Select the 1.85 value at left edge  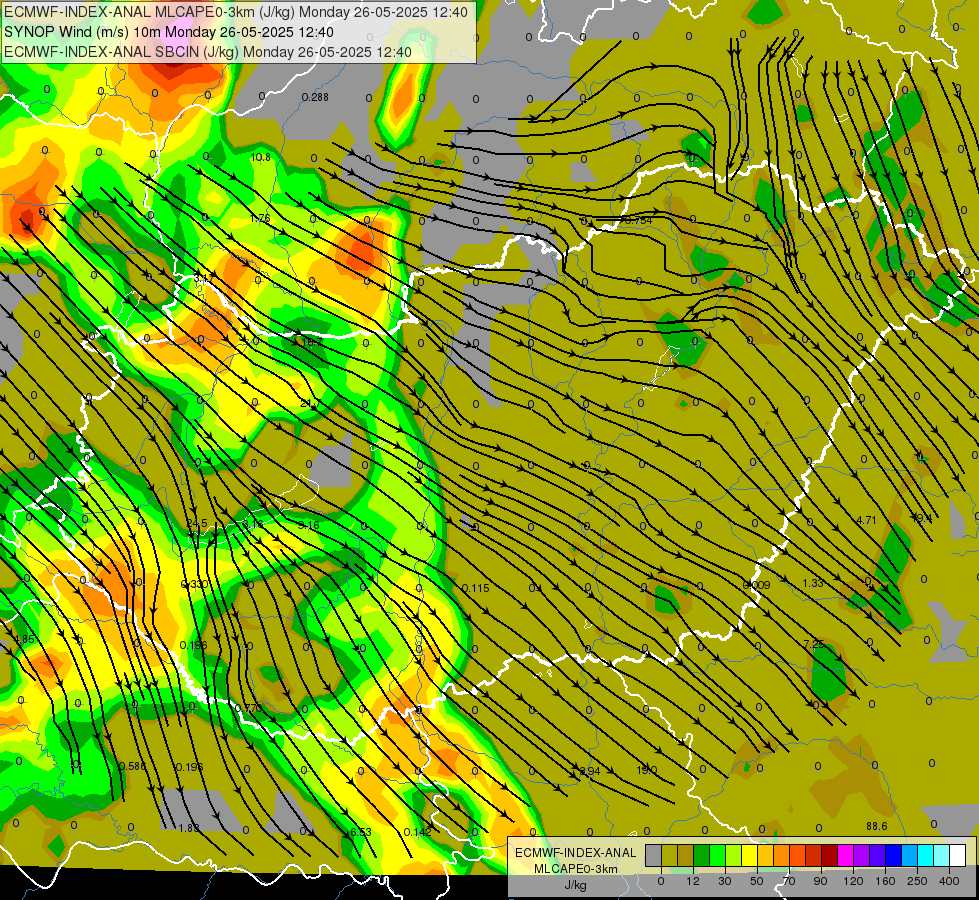[24, 639]
